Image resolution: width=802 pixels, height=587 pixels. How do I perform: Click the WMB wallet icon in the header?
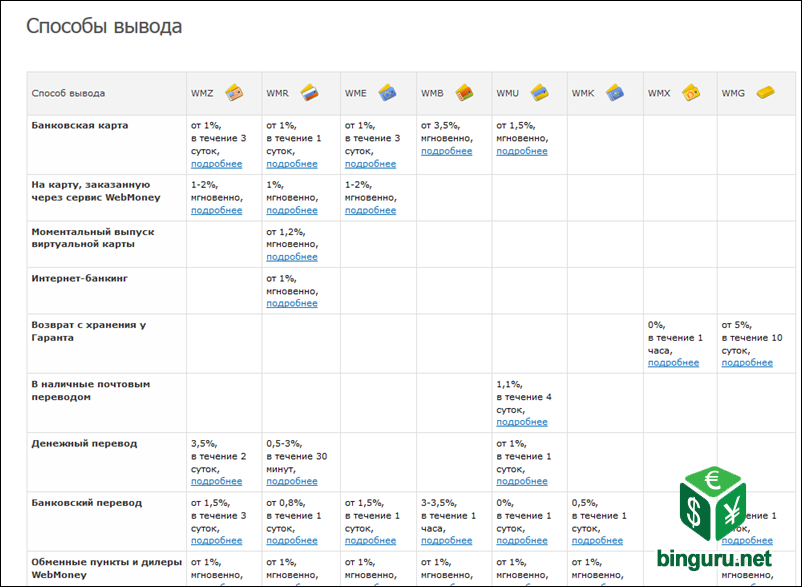point(464,93)
